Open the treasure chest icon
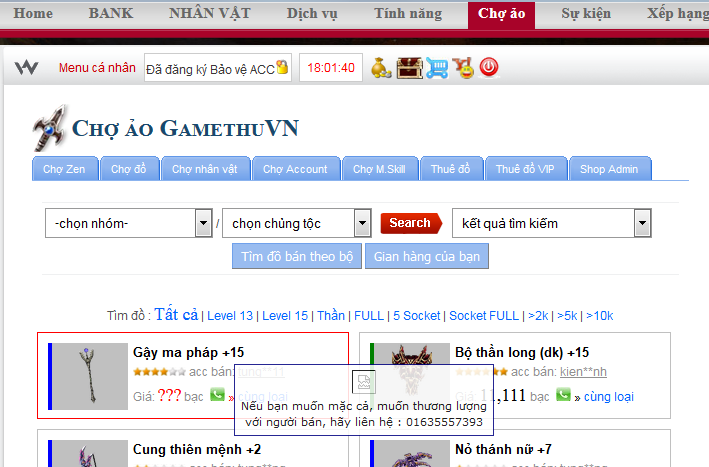This screenshot has height=467, width=709. click(x=409, y=68)
